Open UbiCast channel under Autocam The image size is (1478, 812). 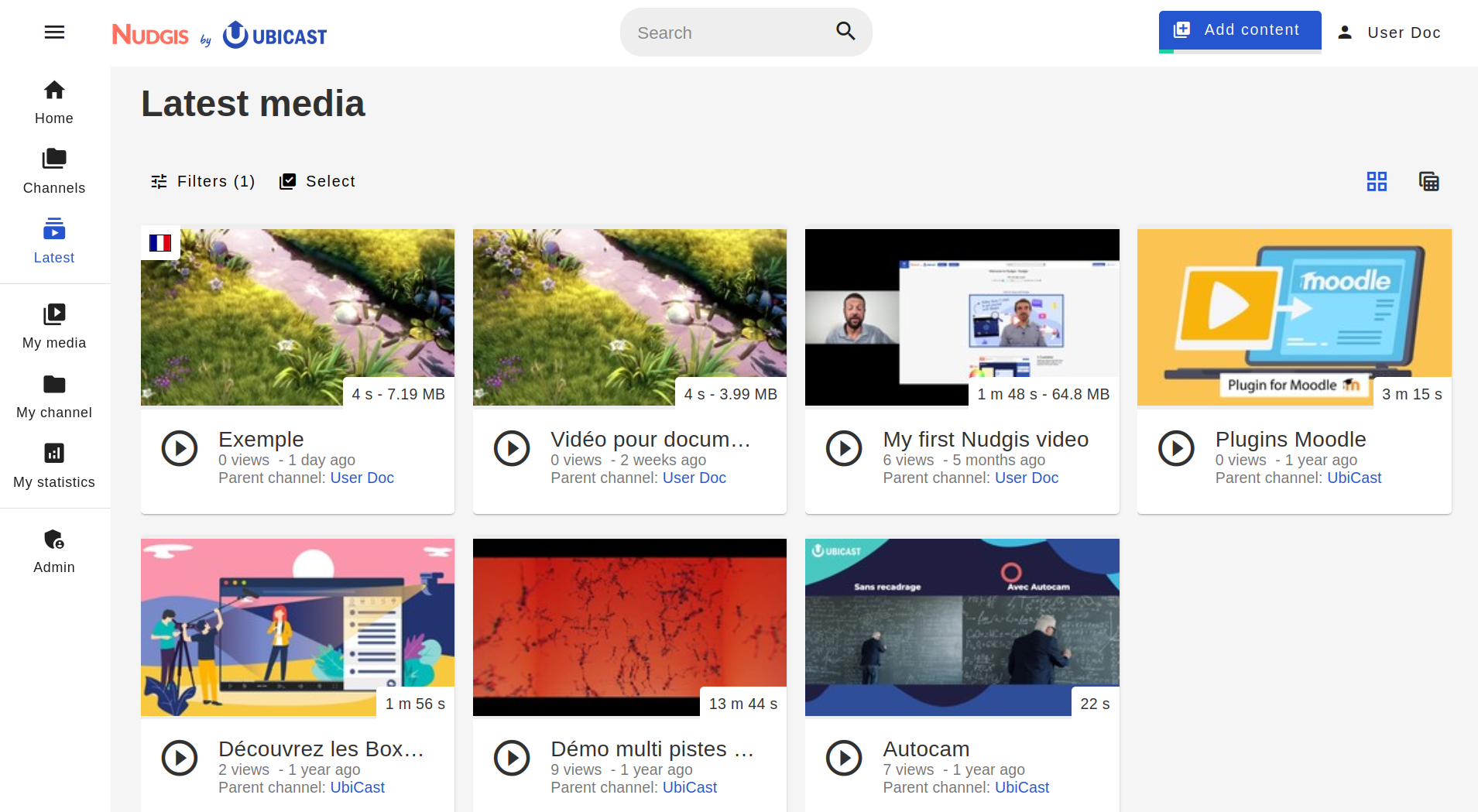(x=1021, y=787)
